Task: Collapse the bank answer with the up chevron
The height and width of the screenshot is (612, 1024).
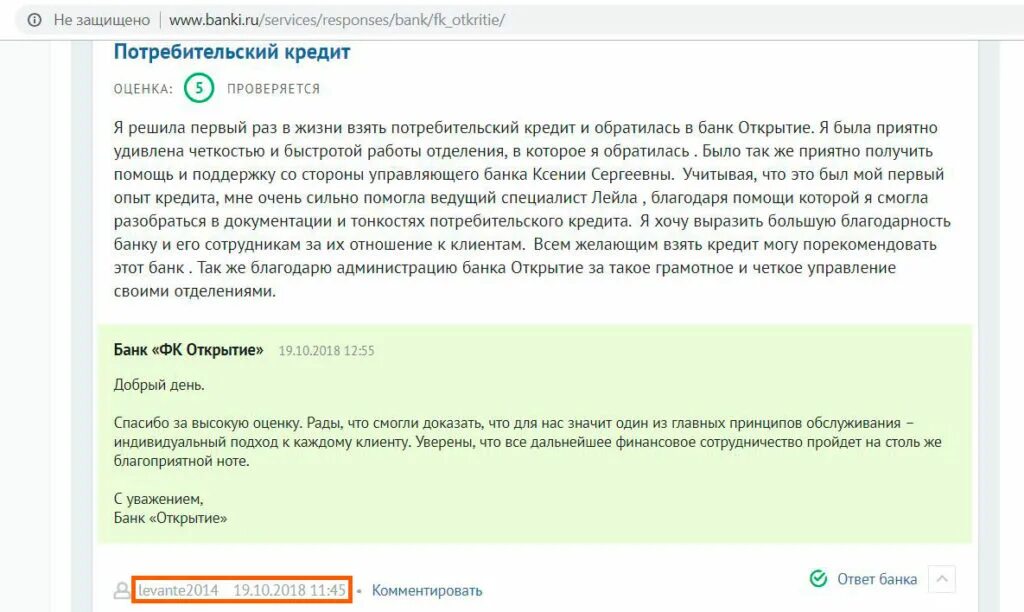Action: coord(942,579)
